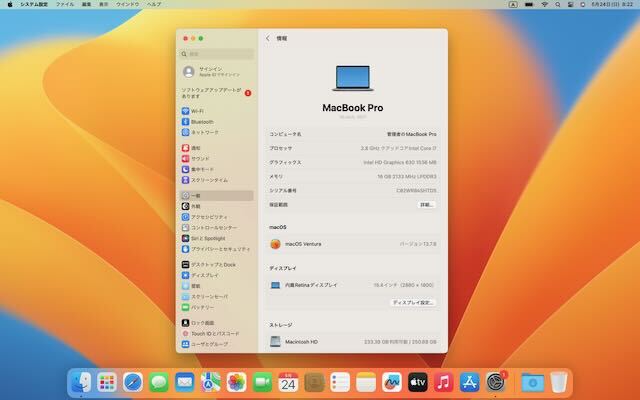
Task: Open コントロールセンター settings
Action: point(217,227)
